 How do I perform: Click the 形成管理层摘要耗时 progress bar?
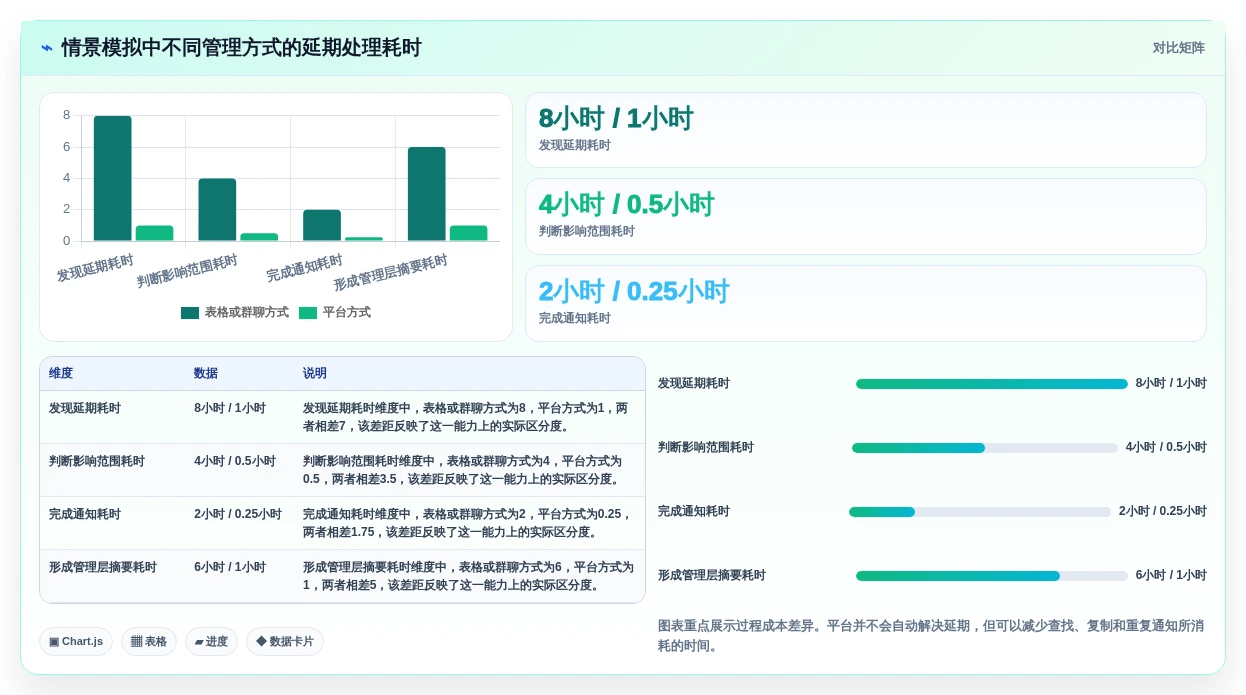[x=992, y=576]
